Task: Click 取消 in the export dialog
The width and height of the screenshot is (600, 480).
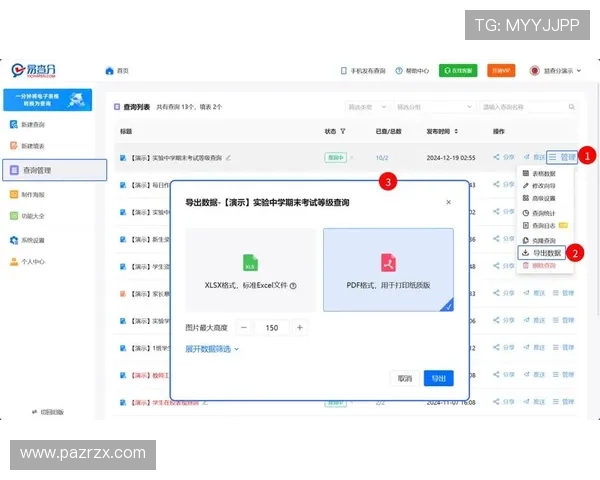Action: [x=404, y=378]
